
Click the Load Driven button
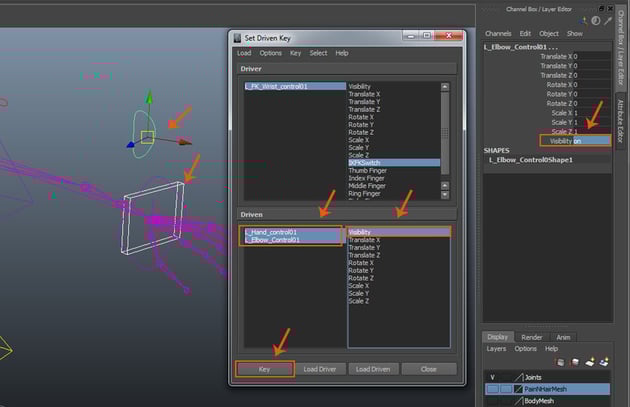pyautogui.click(x=375, y=369)
